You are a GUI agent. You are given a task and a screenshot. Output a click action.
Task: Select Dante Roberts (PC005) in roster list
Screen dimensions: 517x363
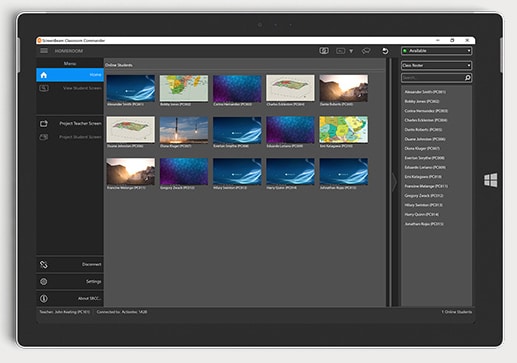pyautogui.click(x=423, y=129)
